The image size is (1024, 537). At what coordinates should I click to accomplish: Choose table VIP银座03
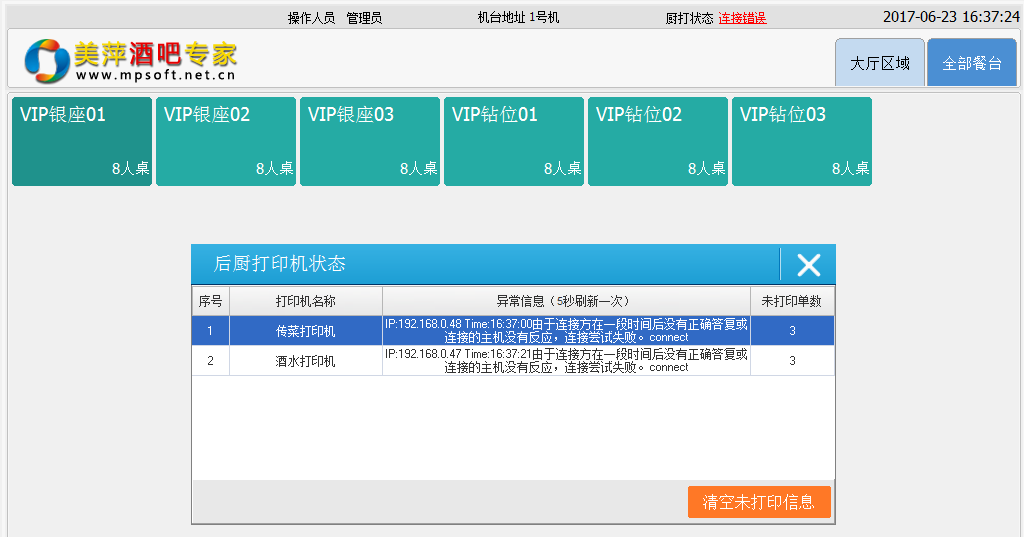click(x=370, y=141)
